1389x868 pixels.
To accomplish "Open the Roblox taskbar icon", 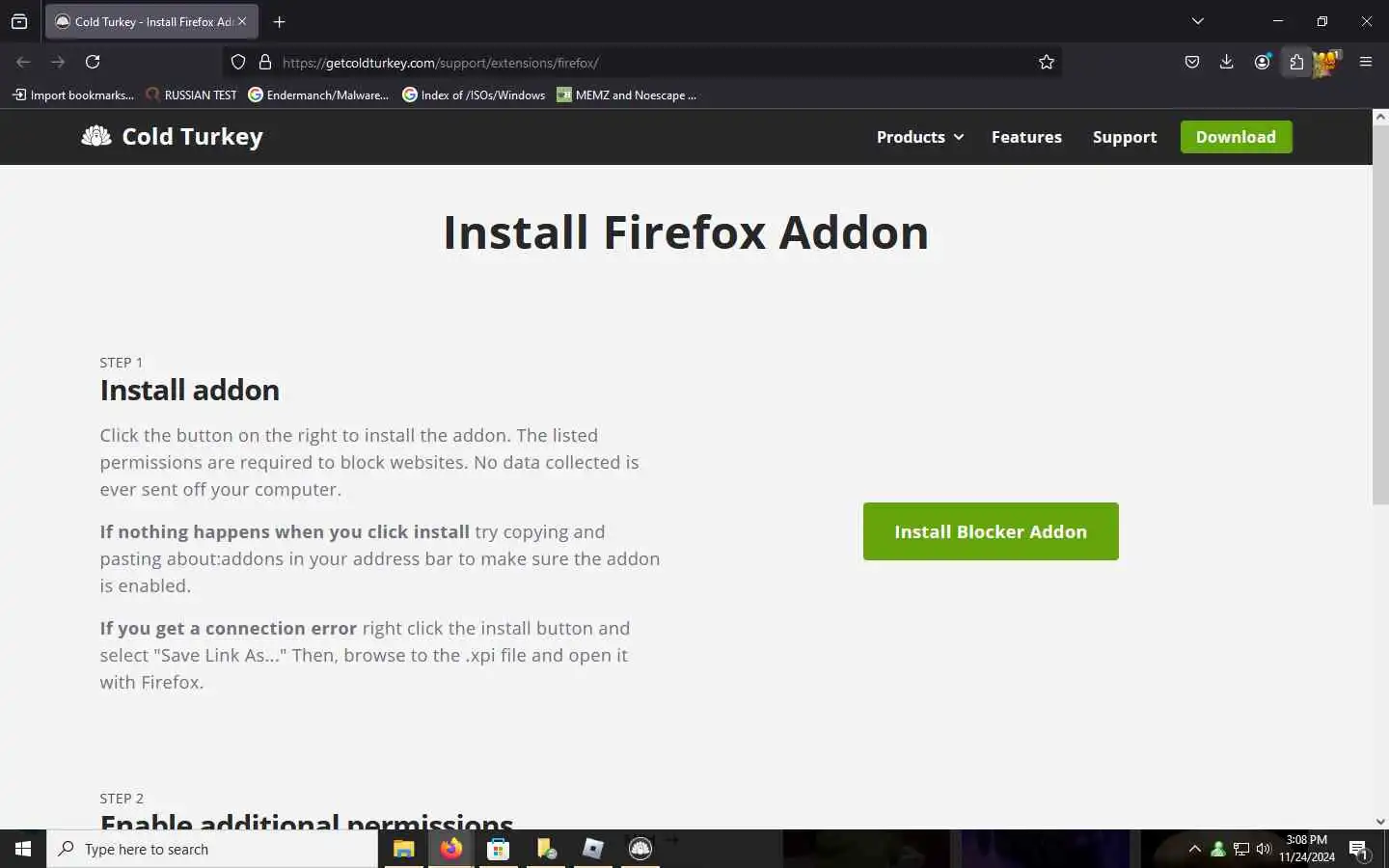I will 593,849.
